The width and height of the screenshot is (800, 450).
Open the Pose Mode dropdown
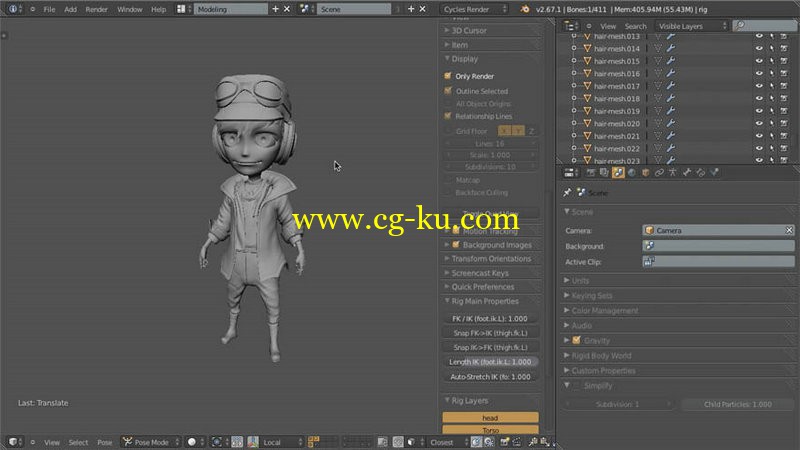(151, 442)
